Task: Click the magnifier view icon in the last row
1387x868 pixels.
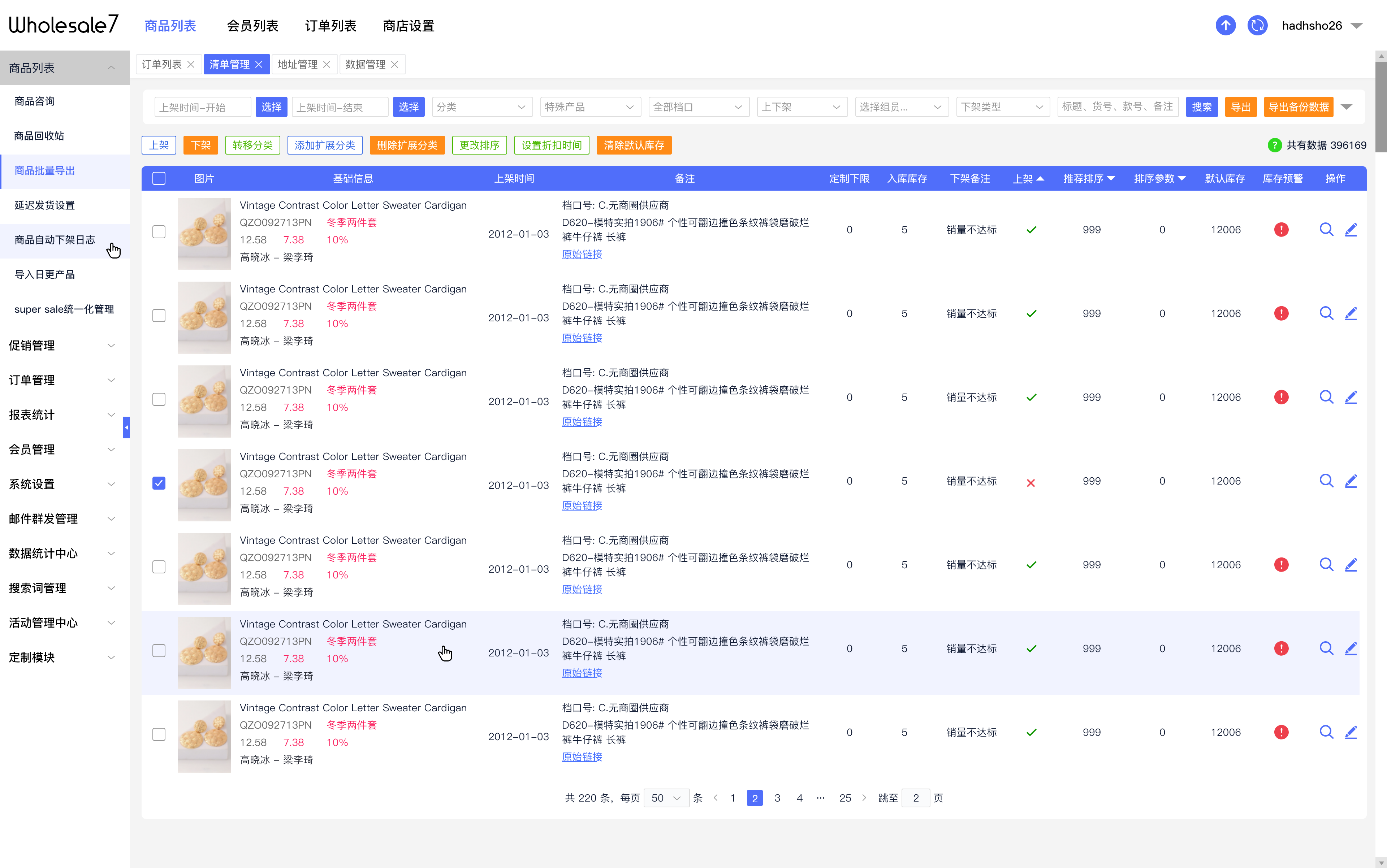Action: point(1326,733)
